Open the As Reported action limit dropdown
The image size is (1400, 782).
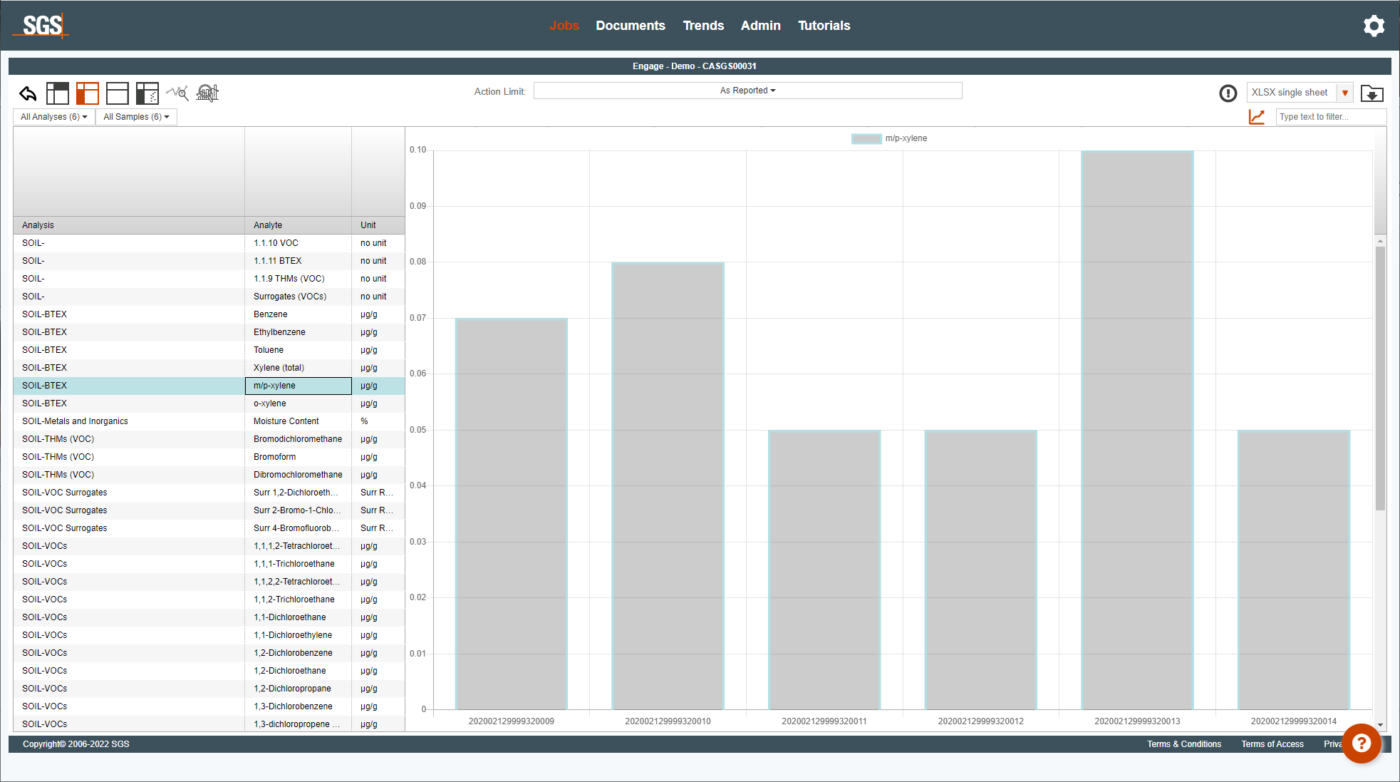747,91
